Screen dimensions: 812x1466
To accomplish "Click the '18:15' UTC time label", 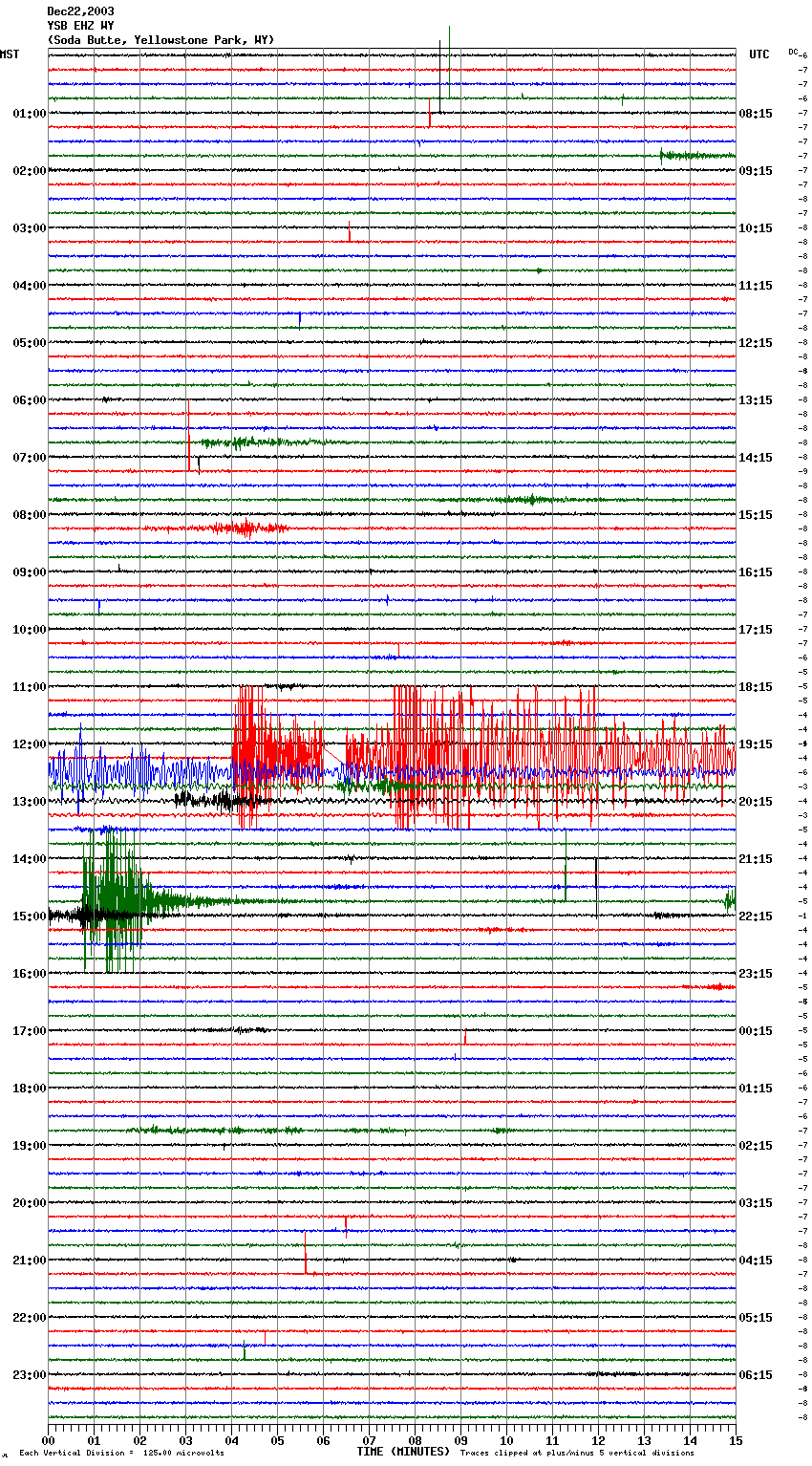I will coord(756,687).
